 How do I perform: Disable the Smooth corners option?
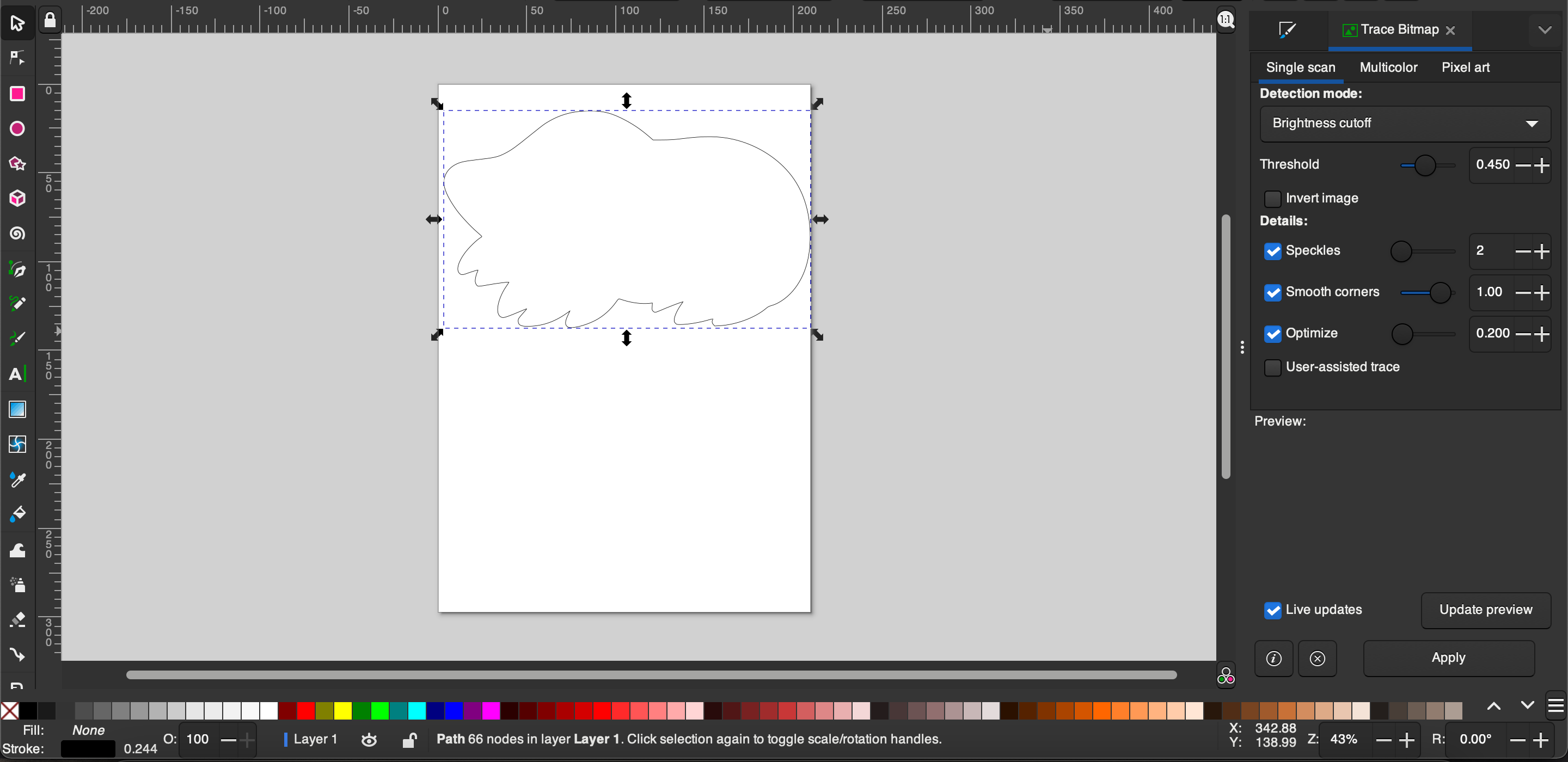tap(1273, 293)
